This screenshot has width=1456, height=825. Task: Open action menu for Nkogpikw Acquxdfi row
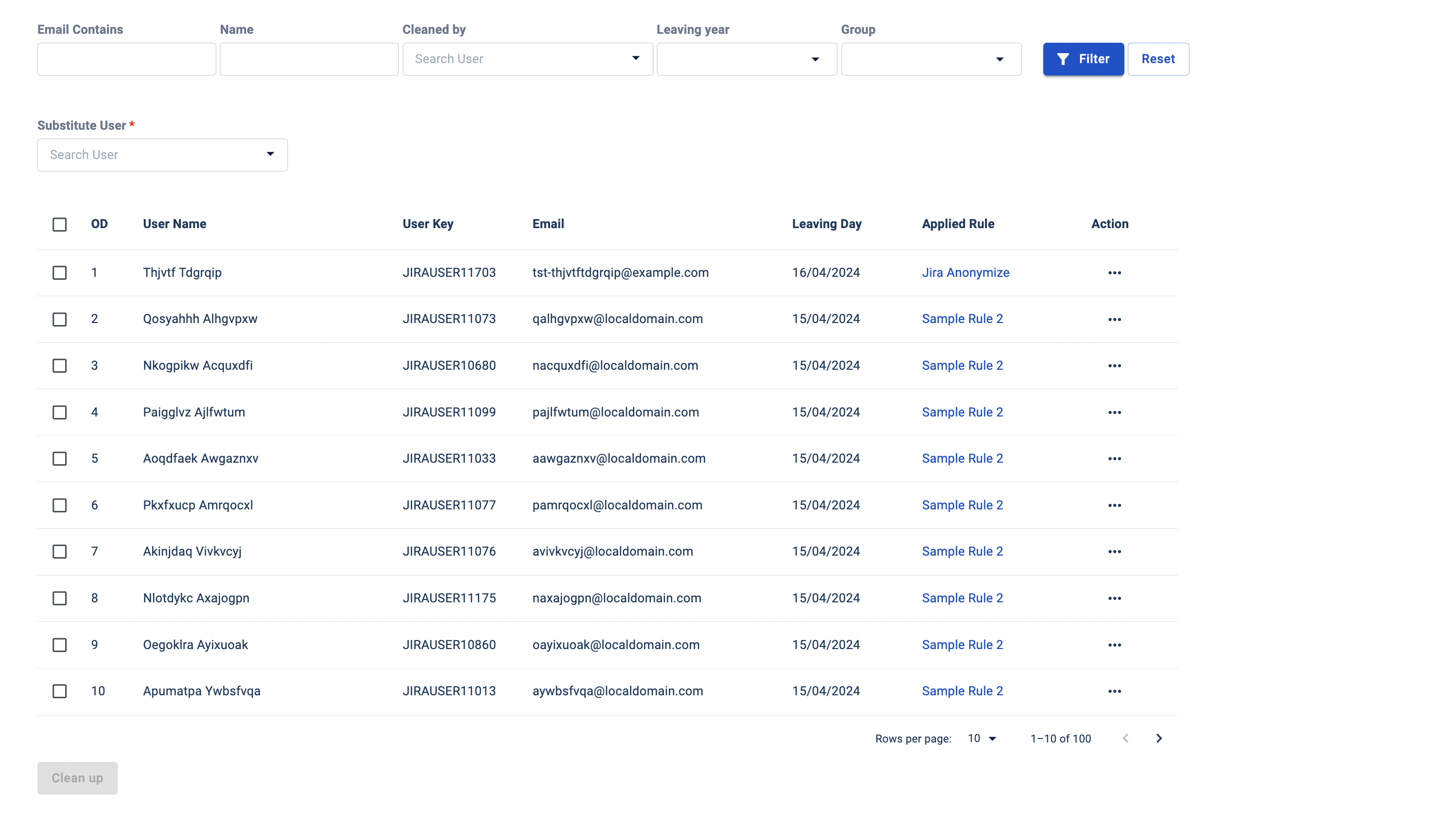(1114, 365)
